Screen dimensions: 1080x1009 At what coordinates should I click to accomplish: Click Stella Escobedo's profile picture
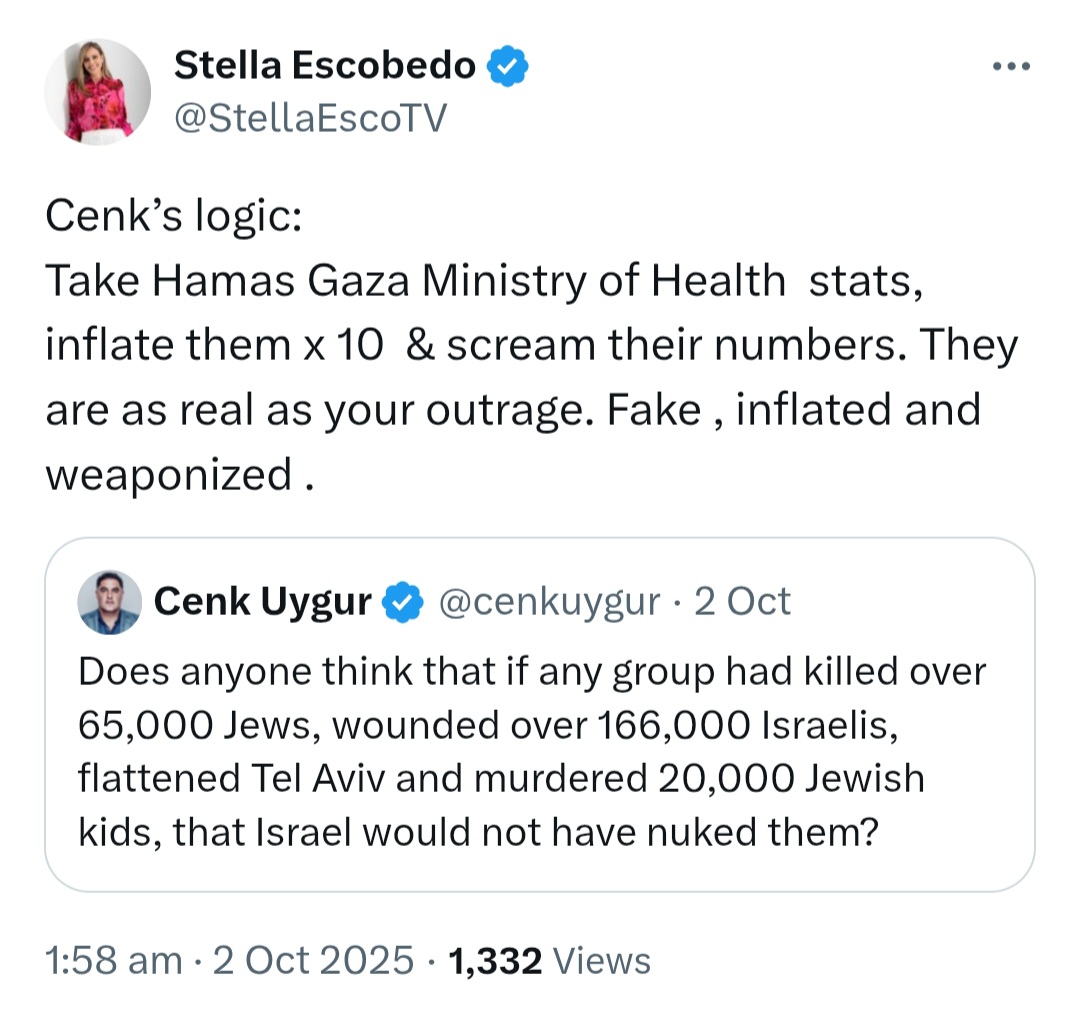coord(98,92)
